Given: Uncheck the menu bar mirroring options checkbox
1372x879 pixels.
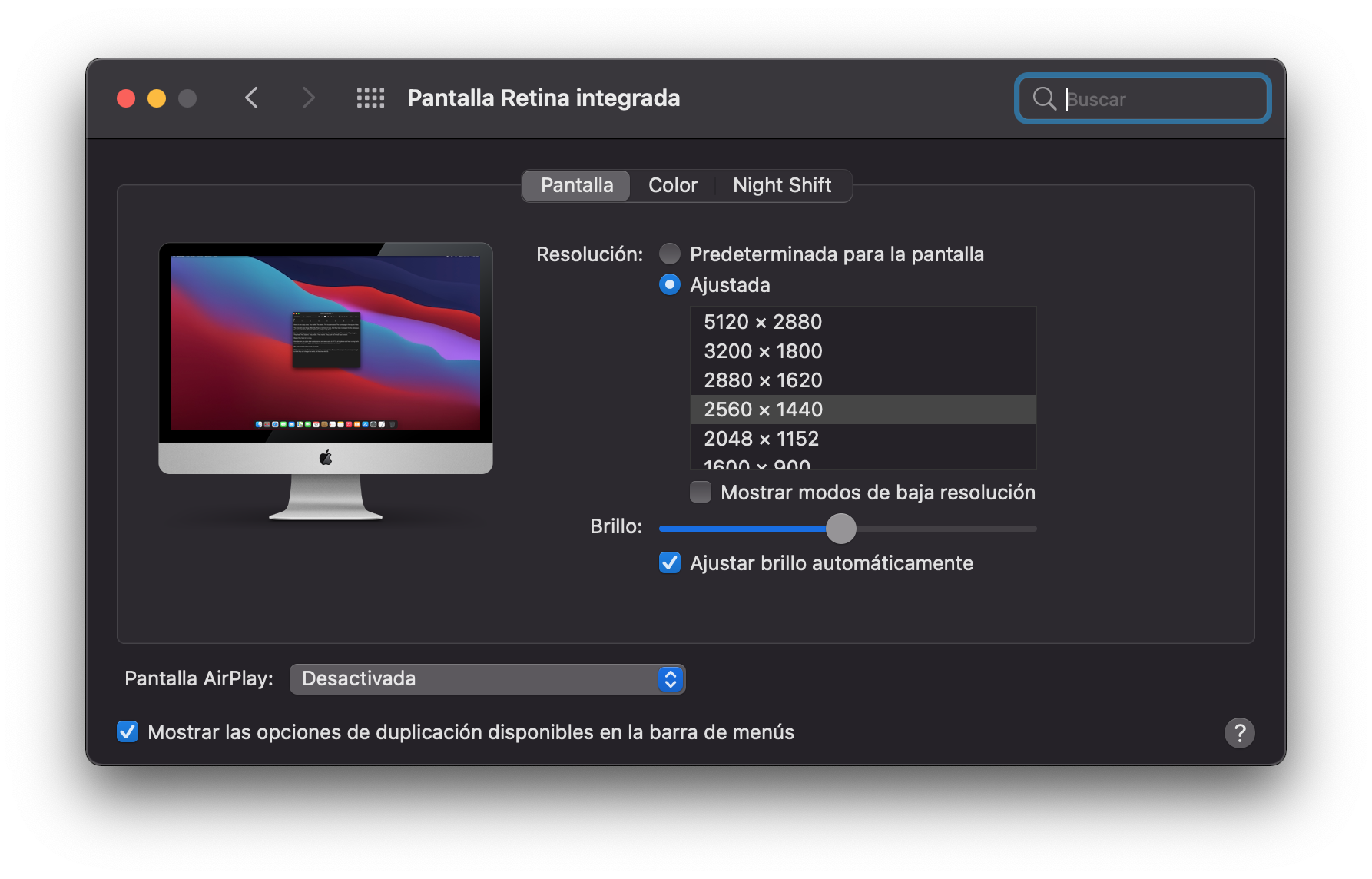Looking at the screenshot, I should coord(128,732).
